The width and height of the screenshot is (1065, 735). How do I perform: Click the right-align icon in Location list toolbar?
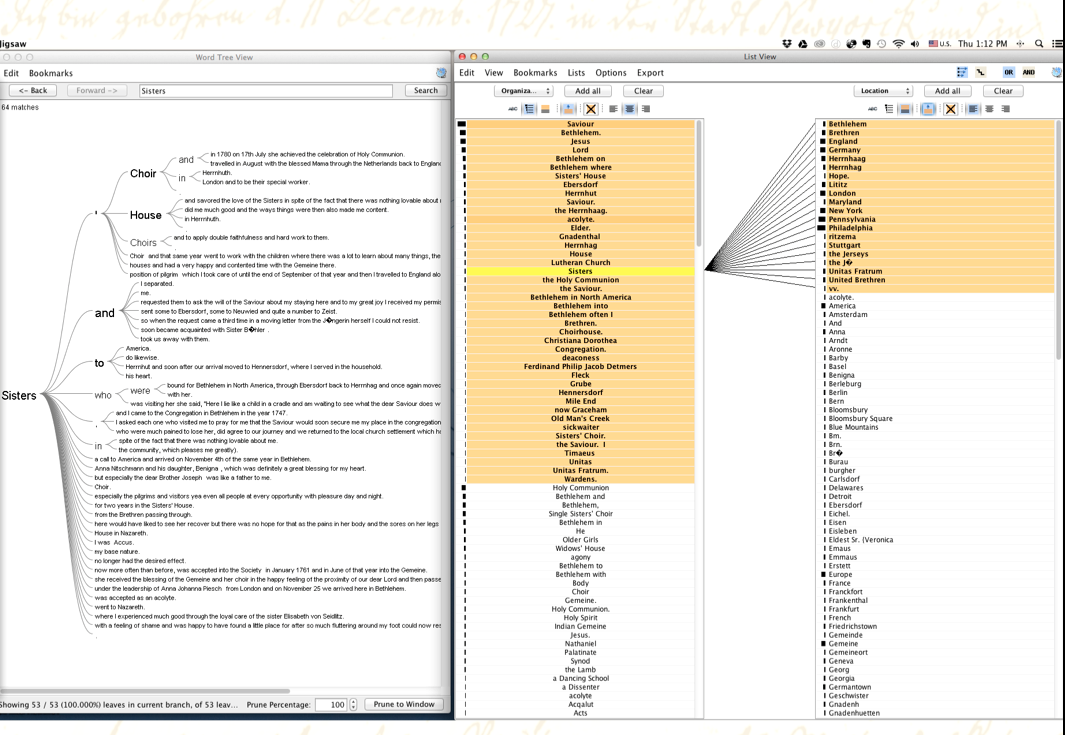[1005, 109]
